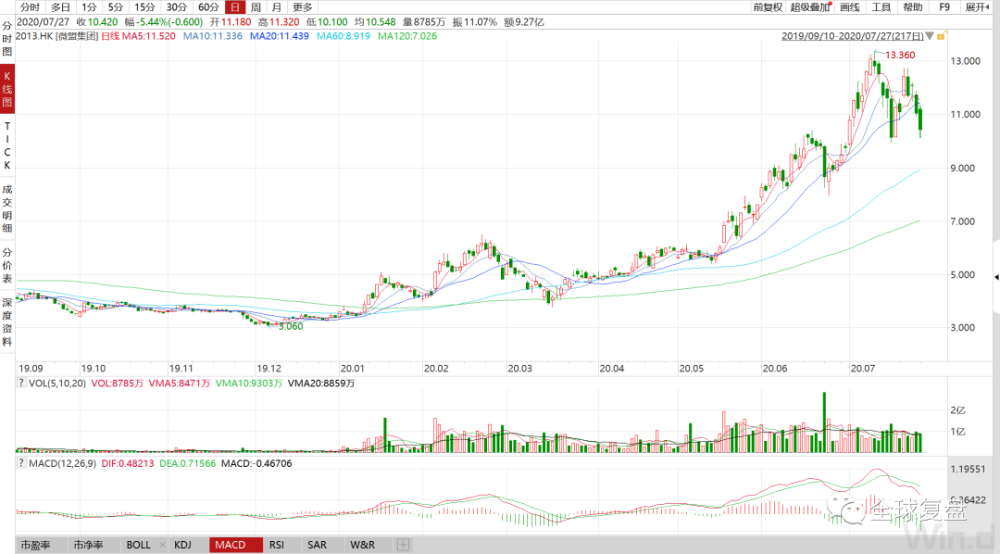Click the MA10:11.336 legend label
Screen dimensions: 1000x554
click(x=212, y=36)
